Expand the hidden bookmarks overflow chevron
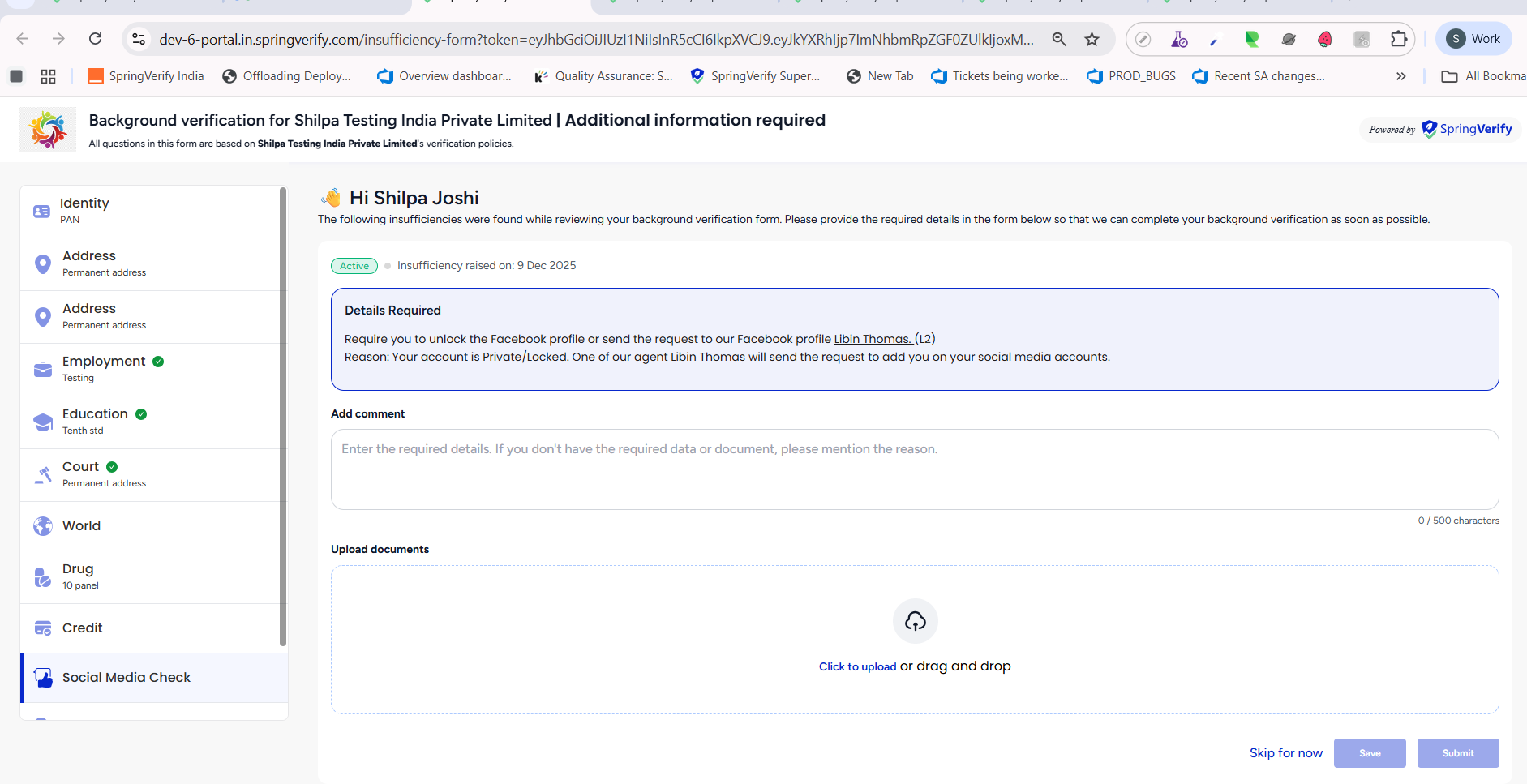Image resolution: width=1527 pixels, height=784 pixels. [1400, 76]
